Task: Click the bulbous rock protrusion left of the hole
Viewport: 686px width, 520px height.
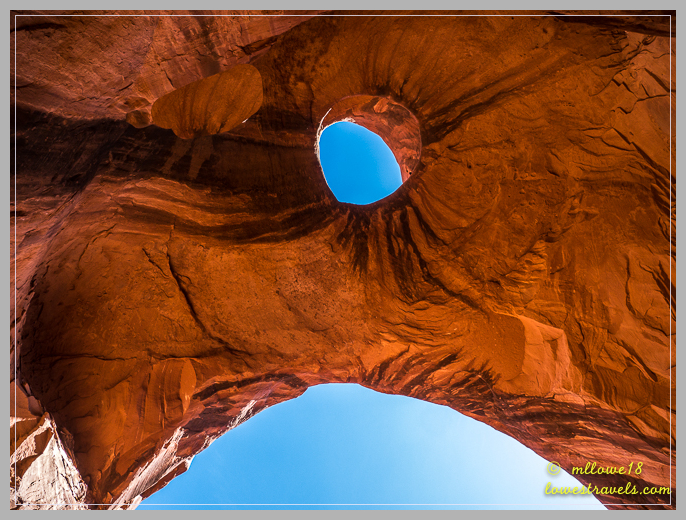Action: click(208, 102)
